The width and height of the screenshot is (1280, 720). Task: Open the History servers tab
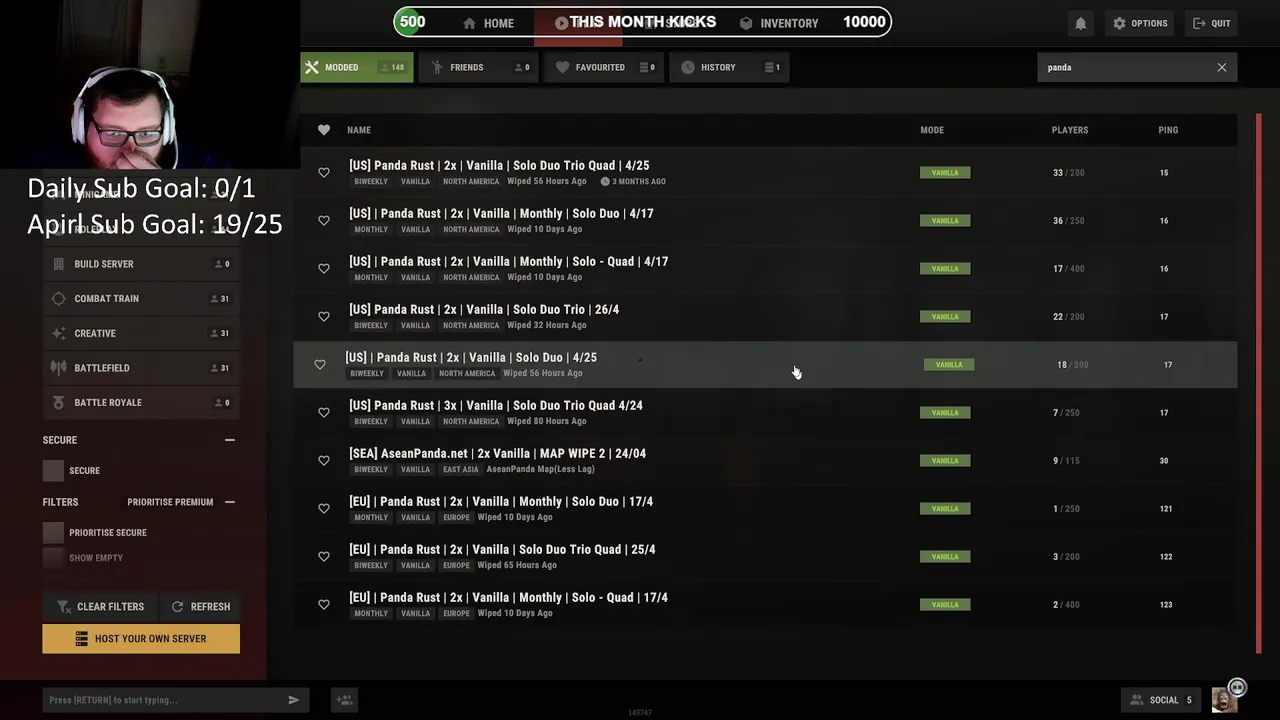point(728,67)
